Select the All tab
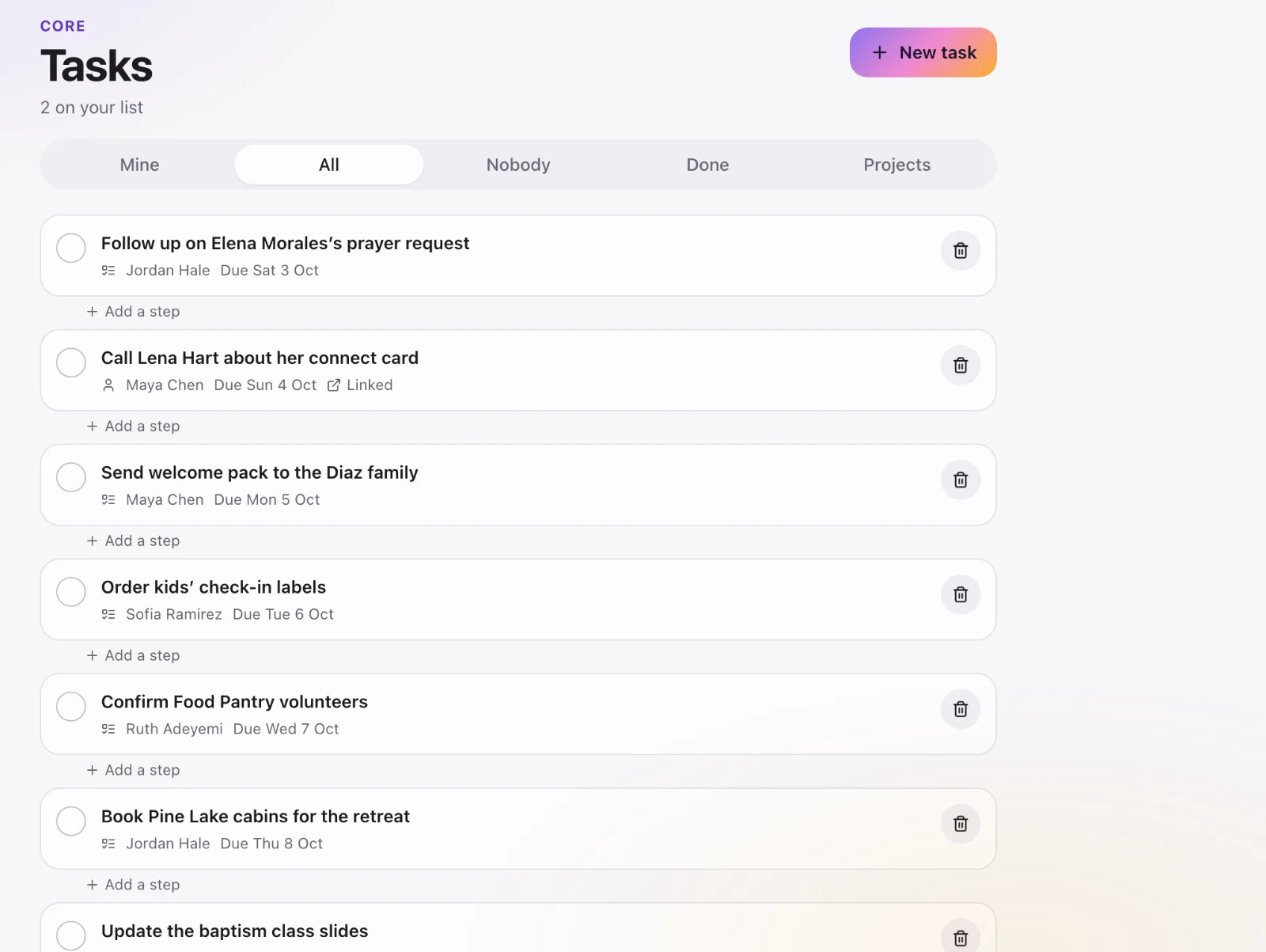 click(329, 165)
